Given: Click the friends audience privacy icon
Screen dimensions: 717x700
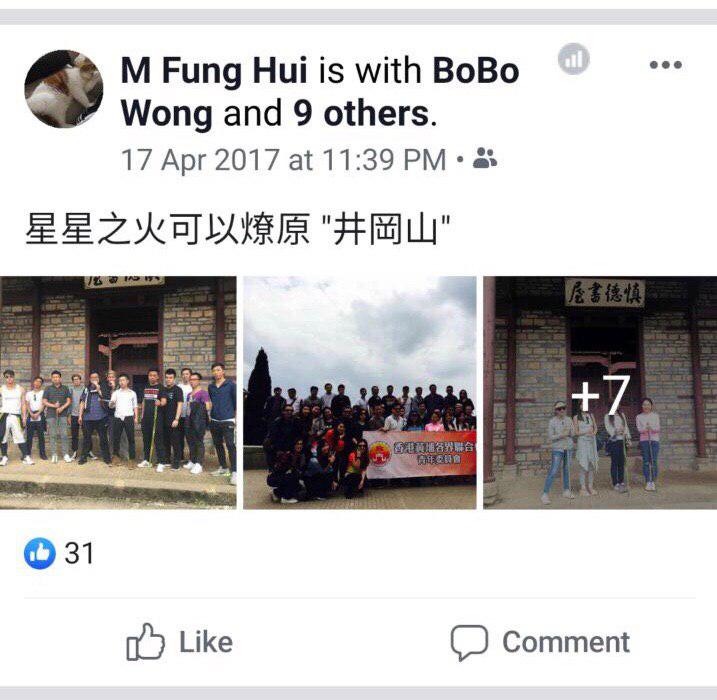Looking at the screenshot, I should [484, 158].
